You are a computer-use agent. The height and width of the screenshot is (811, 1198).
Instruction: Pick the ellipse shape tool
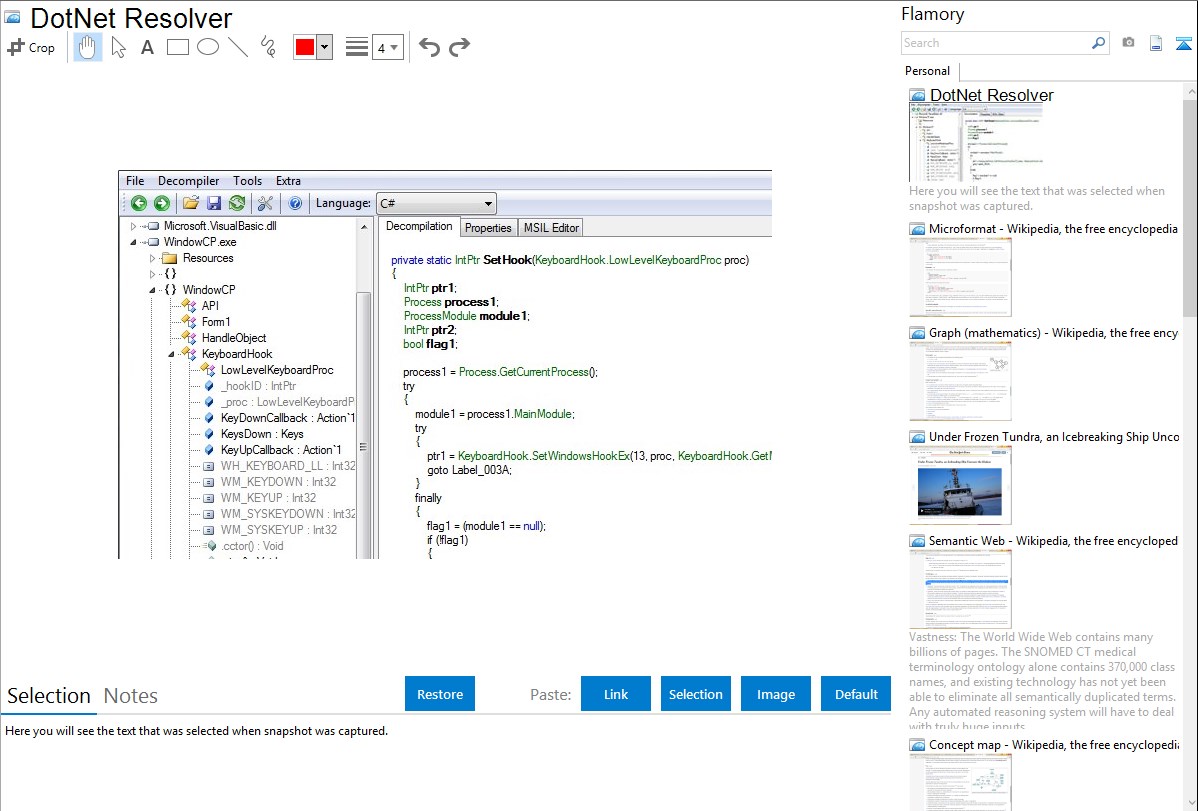pos(208,47)
